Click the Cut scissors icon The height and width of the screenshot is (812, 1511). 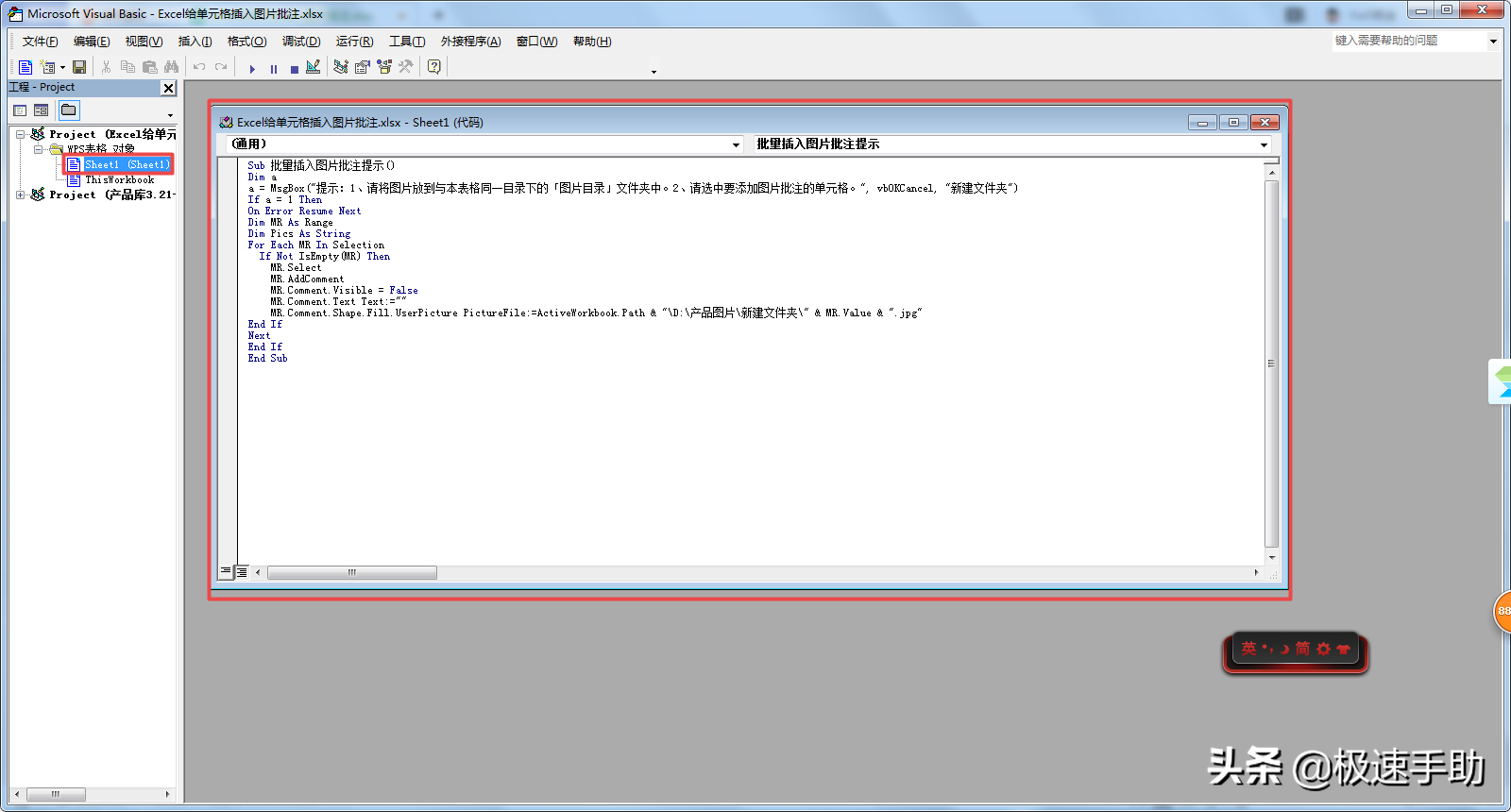[x=106, y=67]
